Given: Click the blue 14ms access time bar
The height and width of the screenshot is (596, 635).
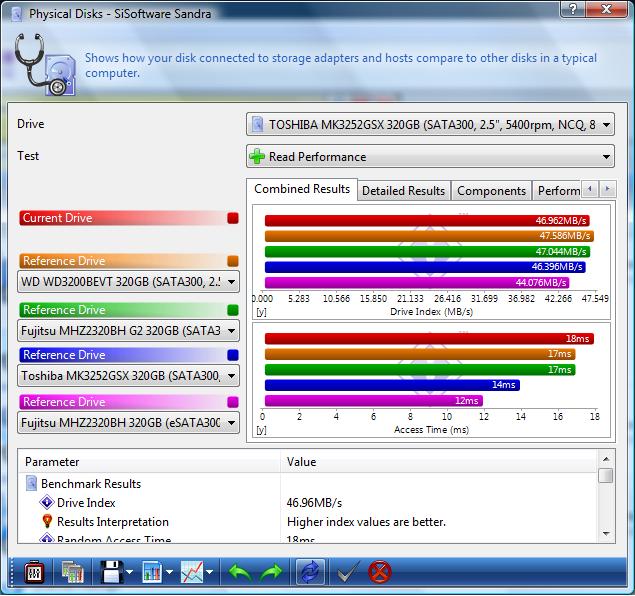Looking at the screenshot, I should click(392, 385).
